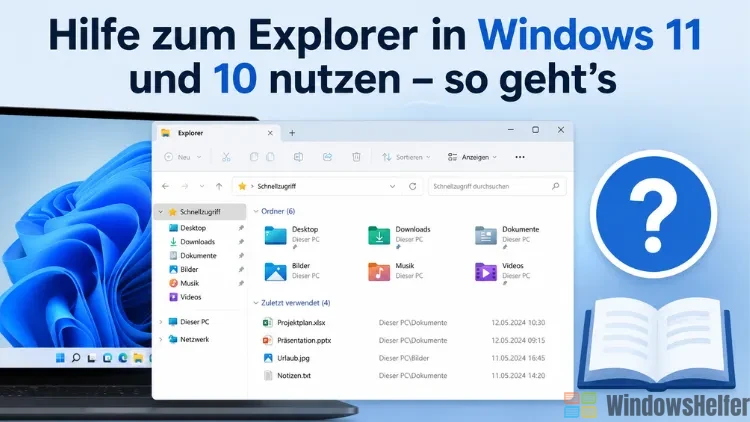Go forward with the right arrow

(x=185, y=186)
